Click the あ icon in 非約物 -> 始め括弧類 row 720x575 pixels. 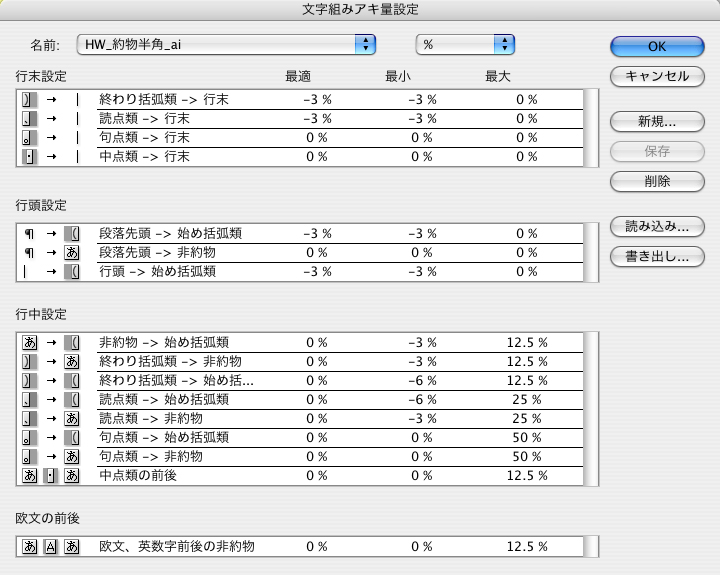coord(28,342)
